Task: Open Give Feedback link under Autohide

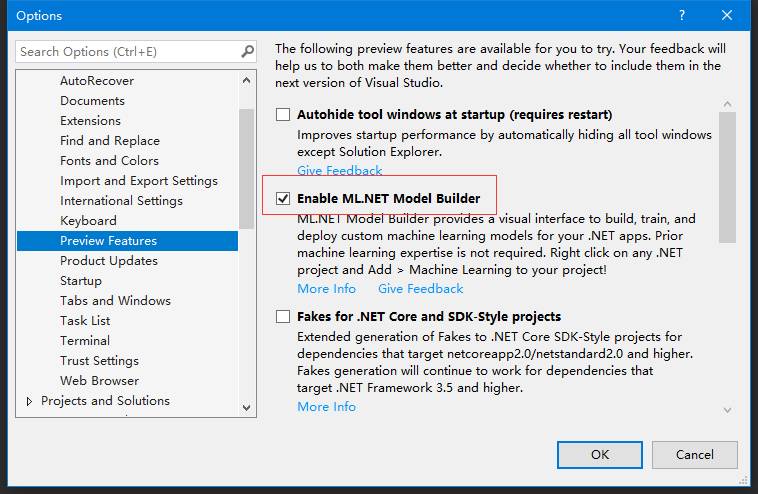Action: click(x=339, y=171)
